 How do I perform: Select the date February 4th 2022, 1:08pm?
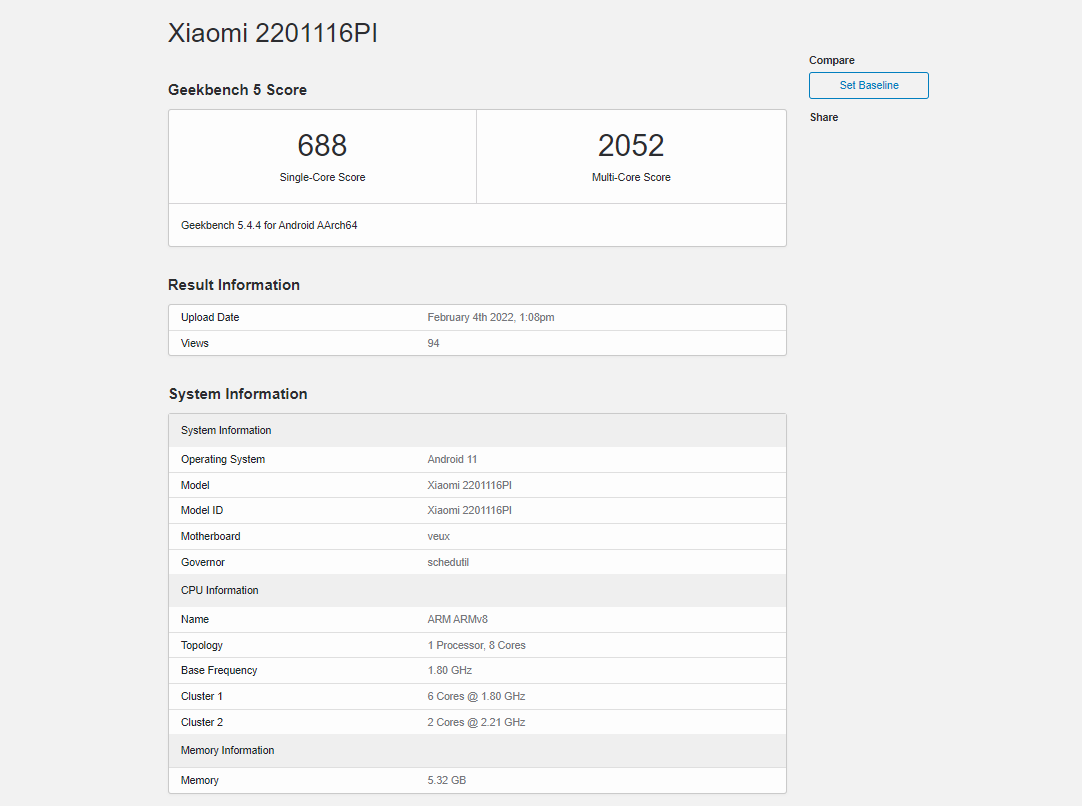491,317
